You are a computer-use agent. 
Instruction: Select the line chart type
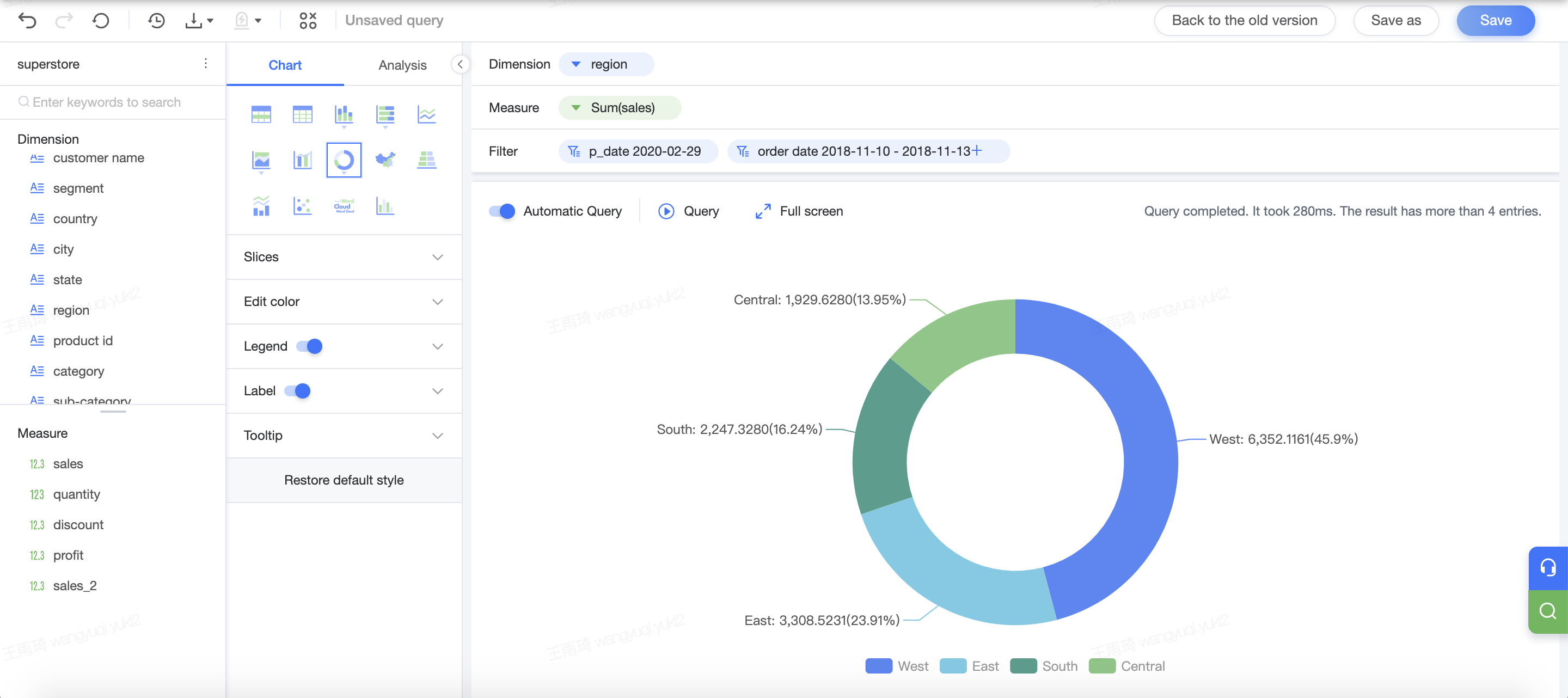tap(427, 114)
